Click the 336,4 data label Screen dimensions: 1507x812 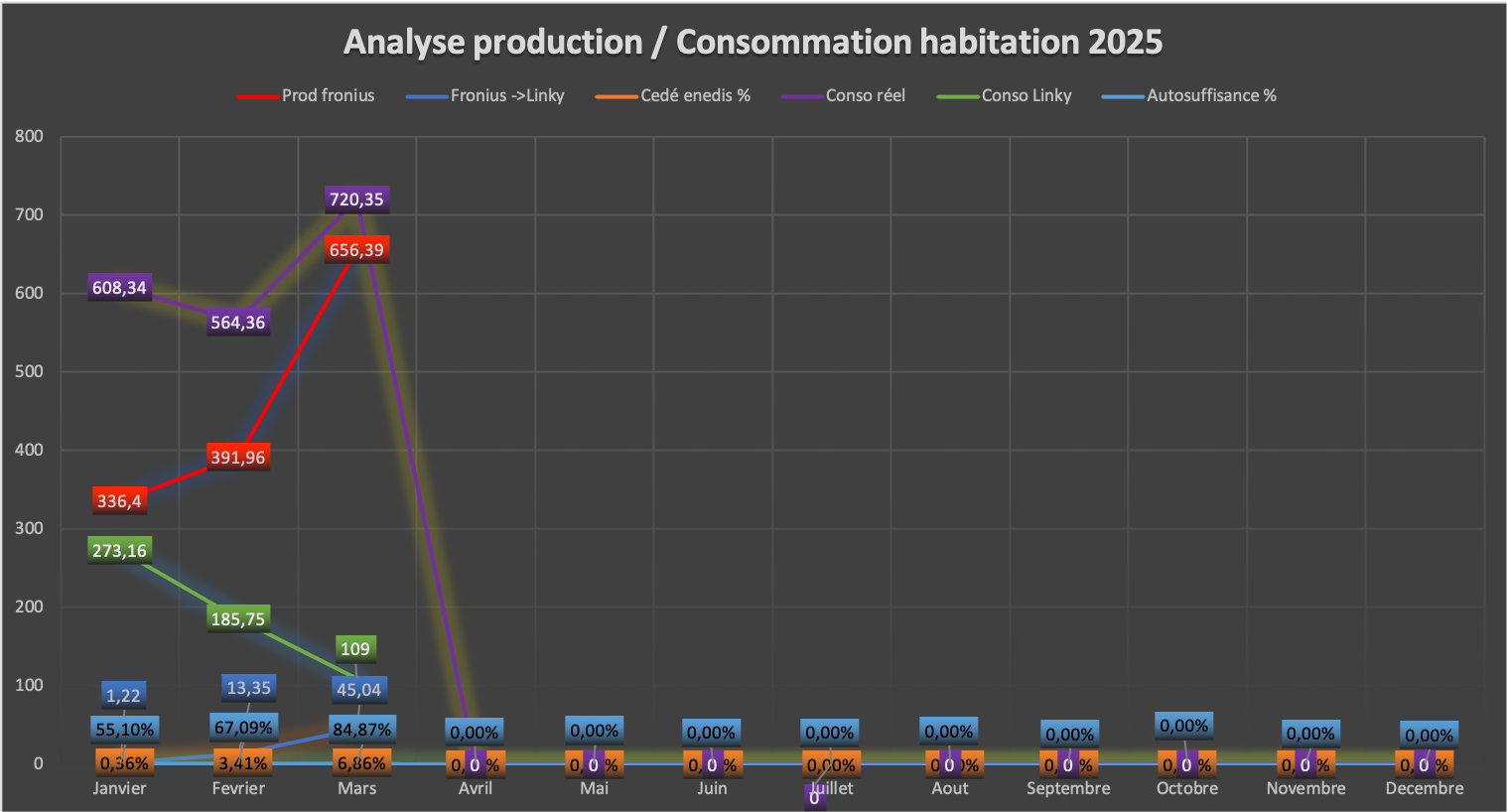[x=119, y=501]
